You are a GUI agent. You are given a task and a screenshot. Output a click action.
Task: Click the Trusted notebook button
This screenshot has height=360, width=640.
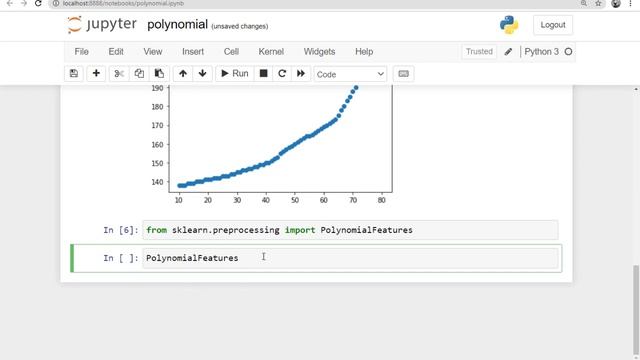point(479,51)
